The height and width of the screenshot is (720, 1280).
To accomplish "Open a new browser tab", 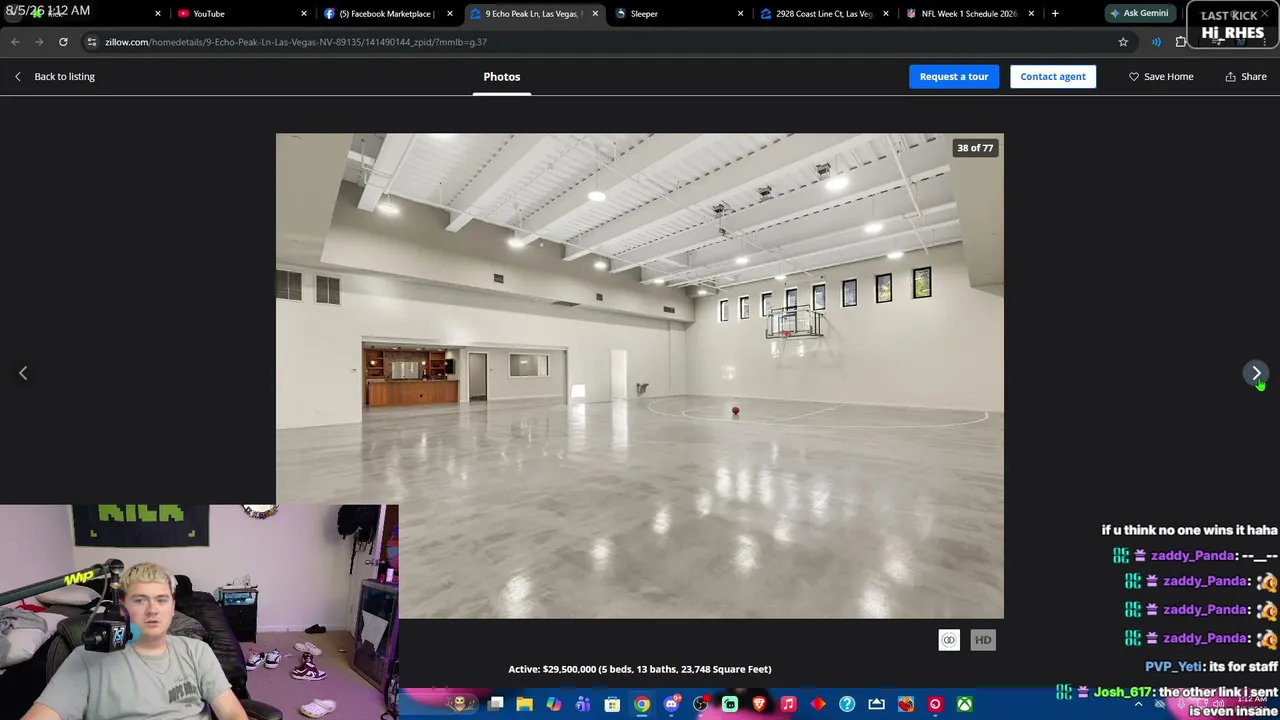I will 1055,13.
